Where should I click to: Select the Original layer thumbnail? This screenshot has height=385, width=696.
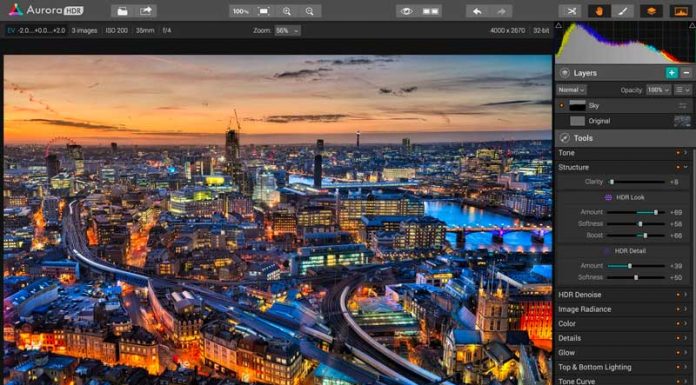(577, 121)
